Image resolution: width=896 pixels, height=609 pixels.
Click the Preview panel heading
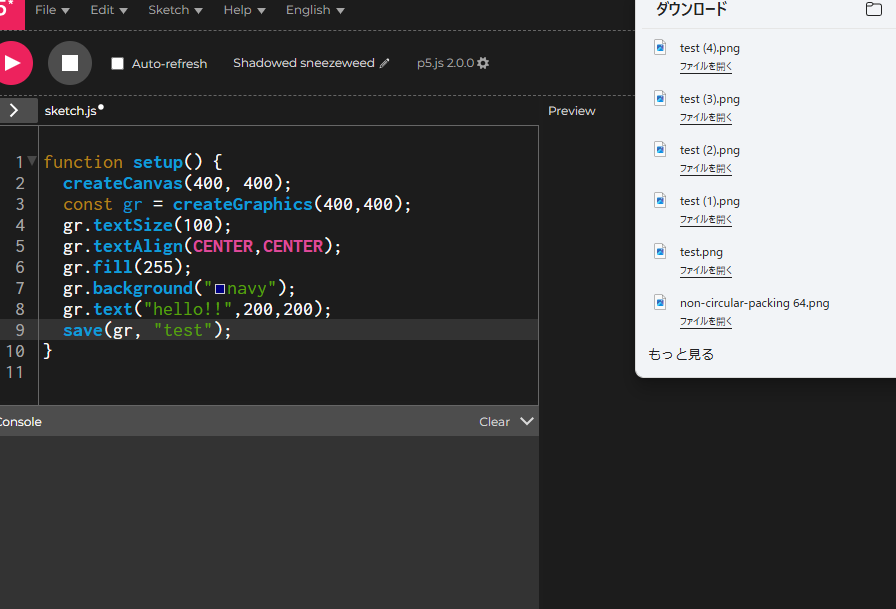[x=571, y=111]
